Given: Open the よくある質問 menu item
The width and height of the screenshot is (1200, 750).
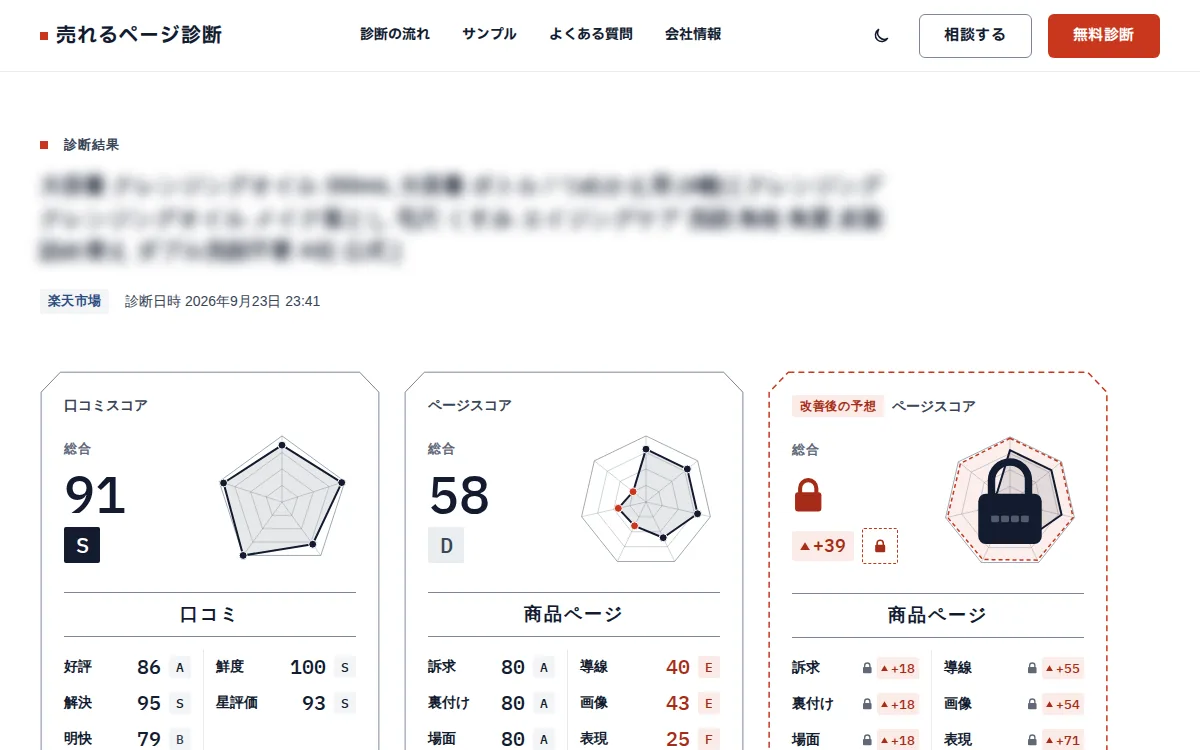Looking at the screenshot, I should coord(591,34).
